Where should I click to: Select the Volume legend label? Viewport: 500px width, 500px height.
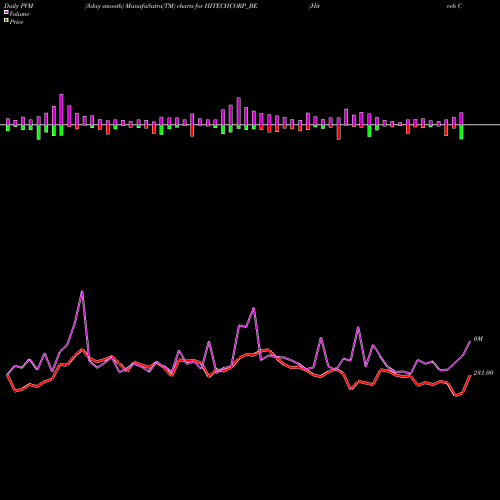click(x=19, y=14)
